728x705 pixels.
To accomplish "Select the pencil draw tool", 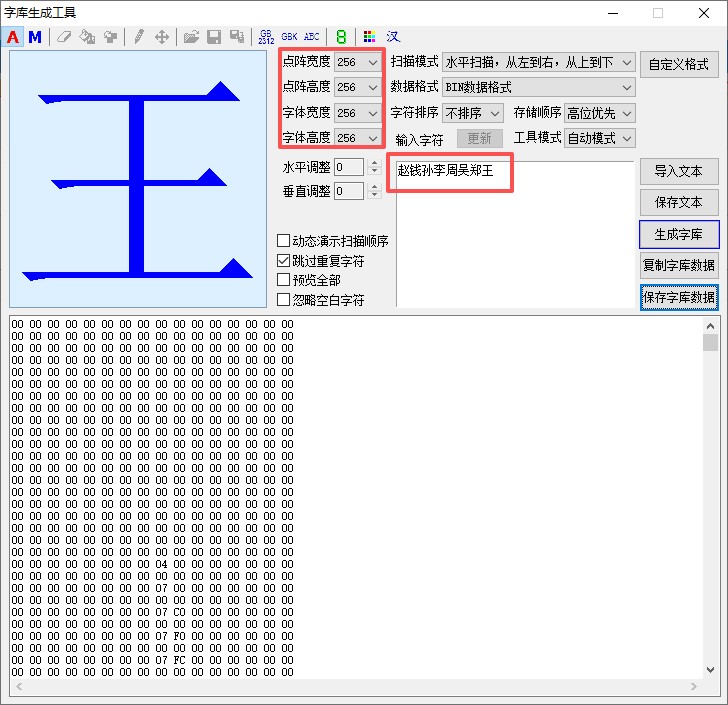I will (x=138, y=37).
